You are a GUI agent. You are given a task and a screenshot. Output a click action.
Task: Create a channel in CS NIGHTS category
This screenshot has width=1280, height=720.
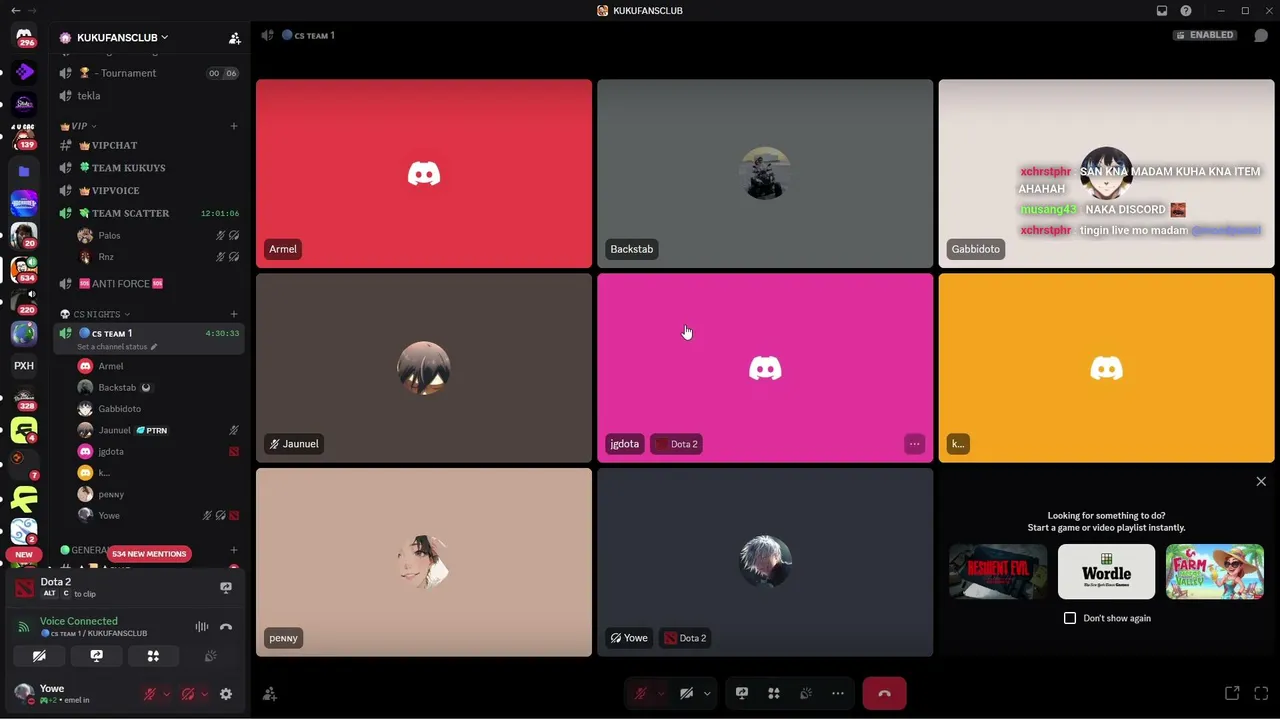click(x=234, y=314)
